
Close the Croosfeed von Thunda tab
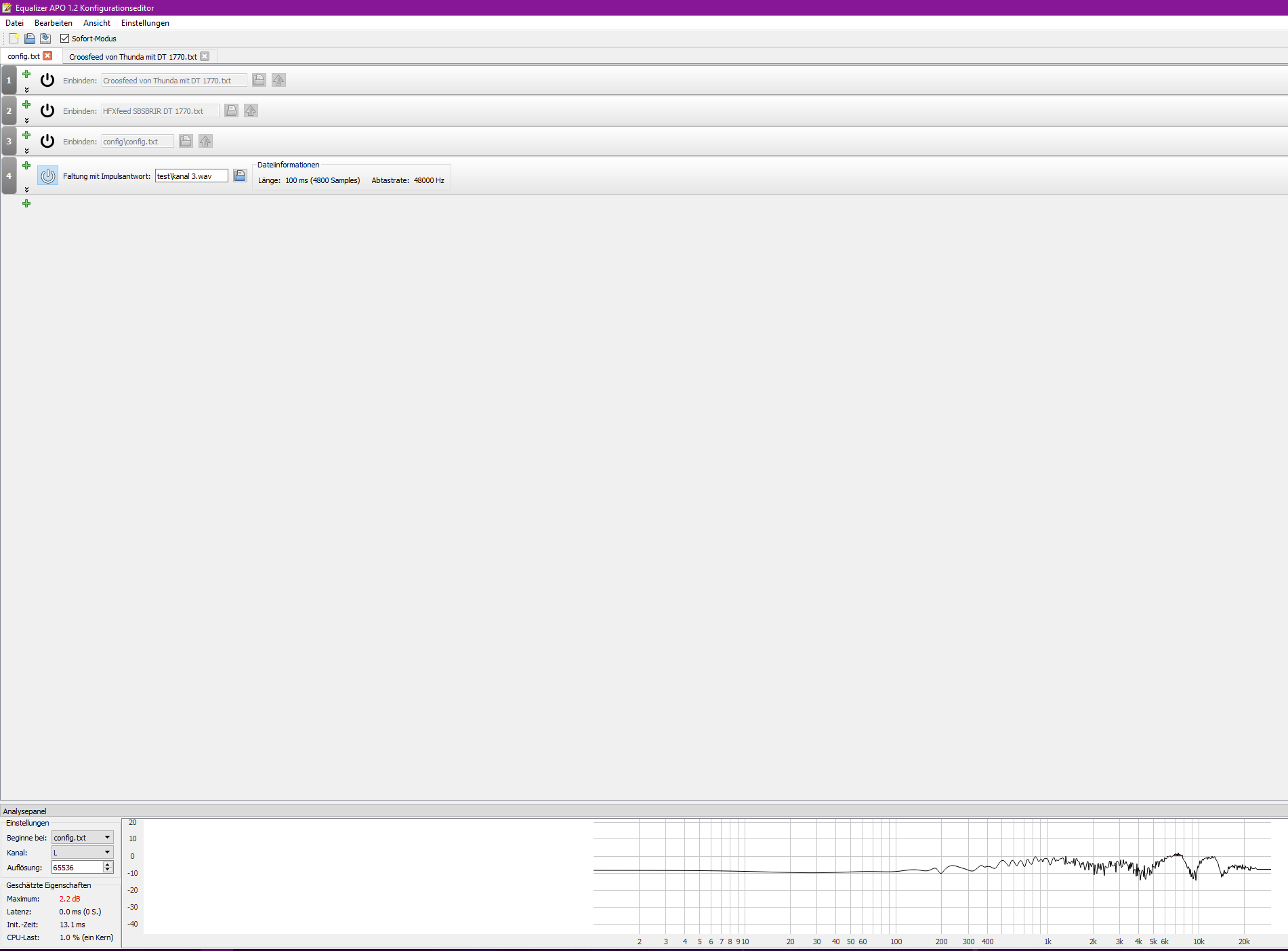click(205, 56)
